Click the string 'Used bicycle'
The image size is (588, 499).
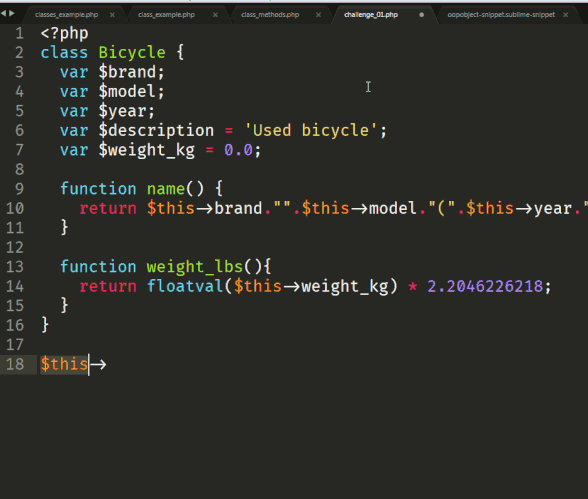coord(311,130)
